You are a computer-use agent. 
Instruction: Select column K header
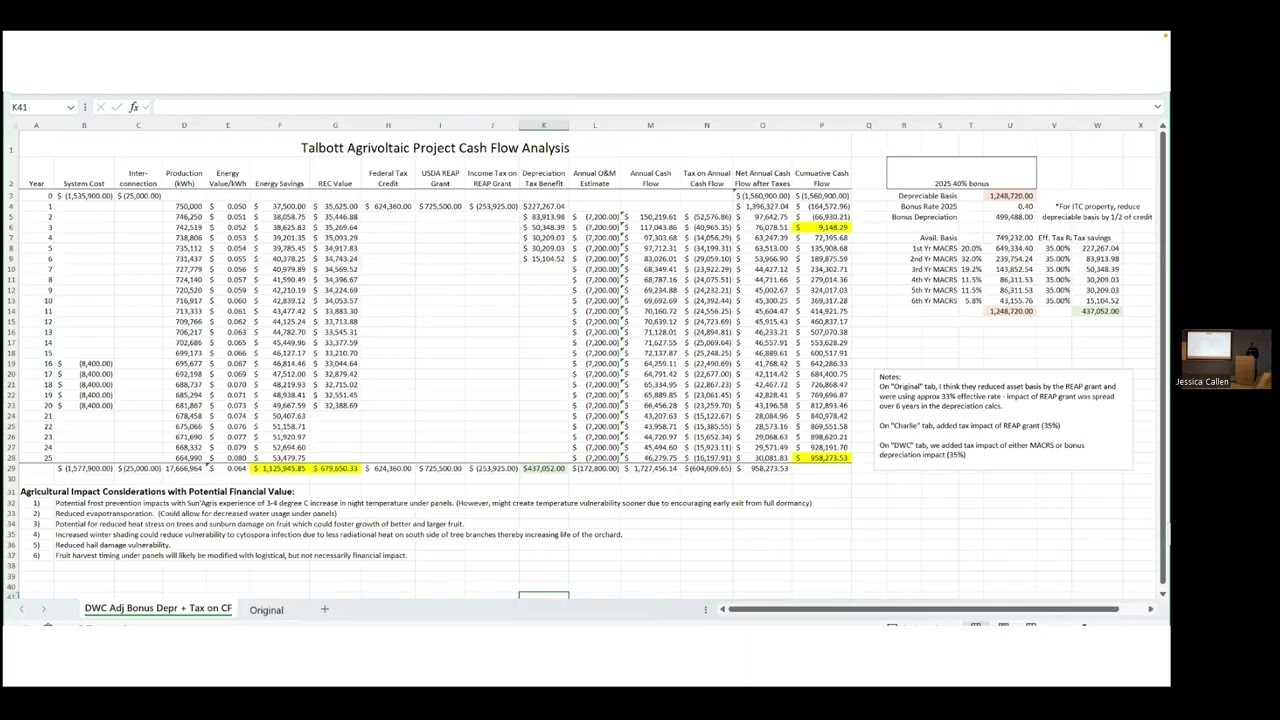click(544, 126)
